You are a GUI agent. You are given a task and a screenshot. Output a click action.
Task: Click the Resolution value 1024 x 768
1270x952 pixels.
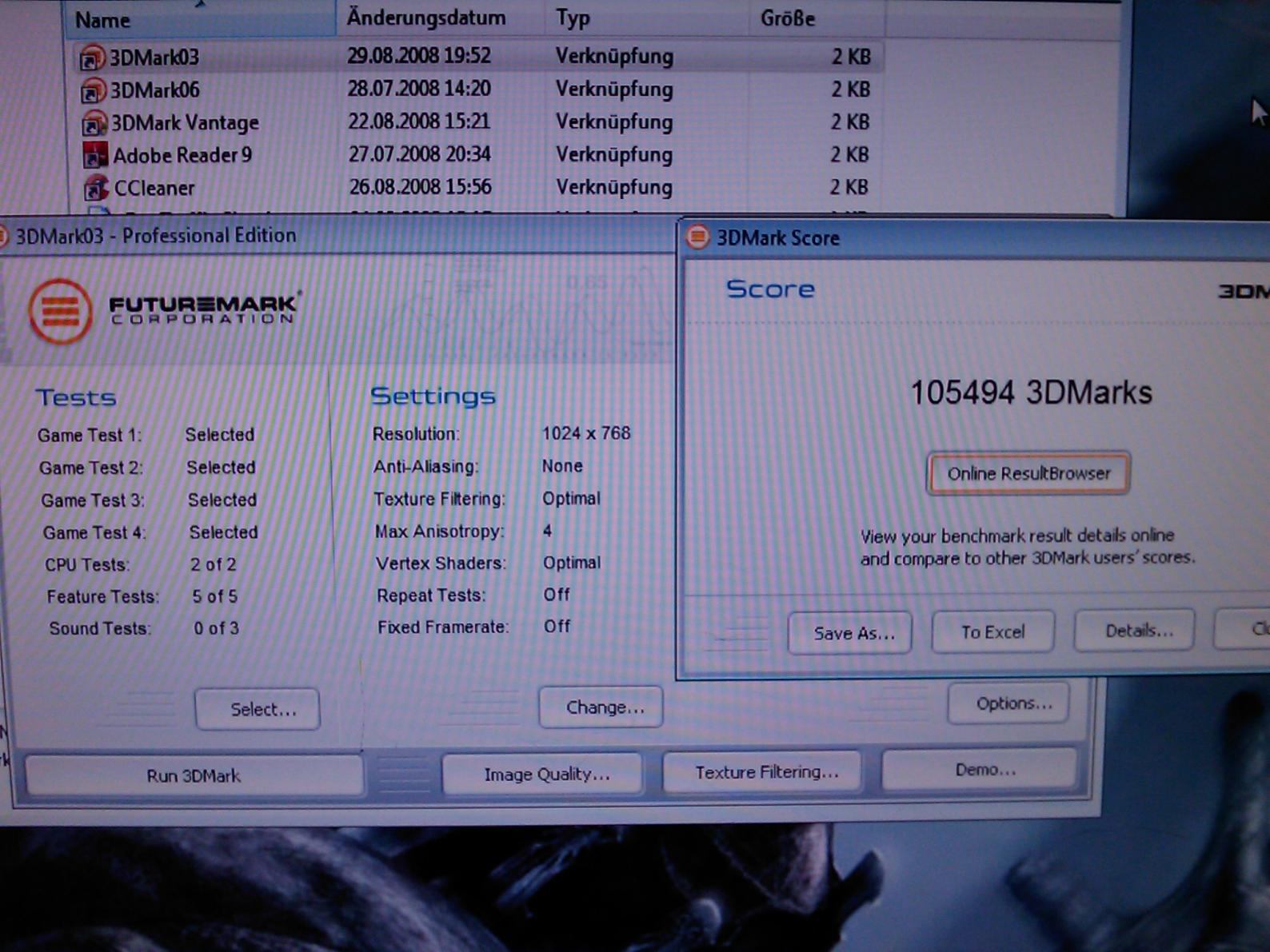(586, 433)
